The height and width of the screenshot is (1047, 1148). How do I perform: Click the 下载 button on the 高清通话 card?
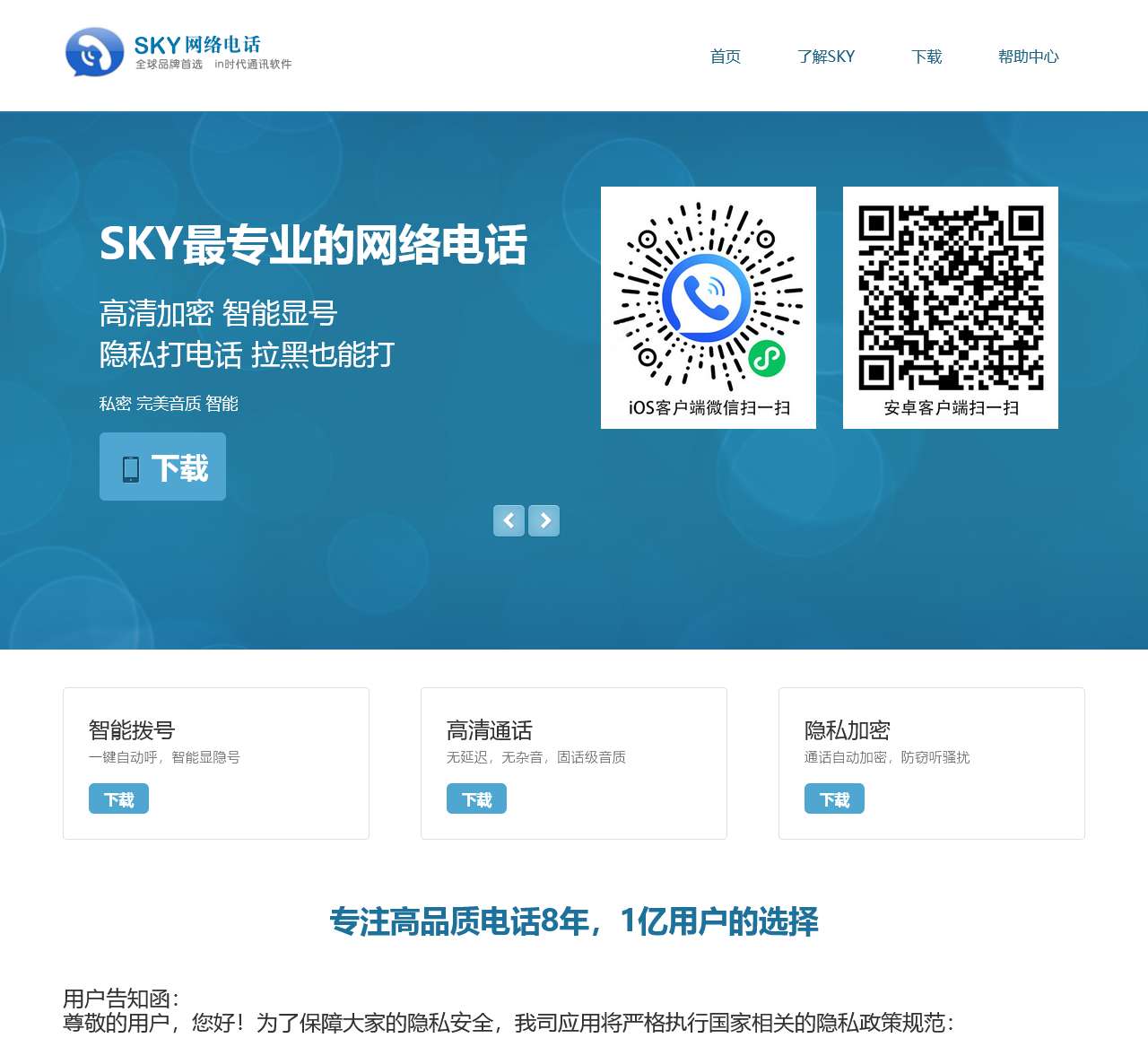[x=476, y=798]
